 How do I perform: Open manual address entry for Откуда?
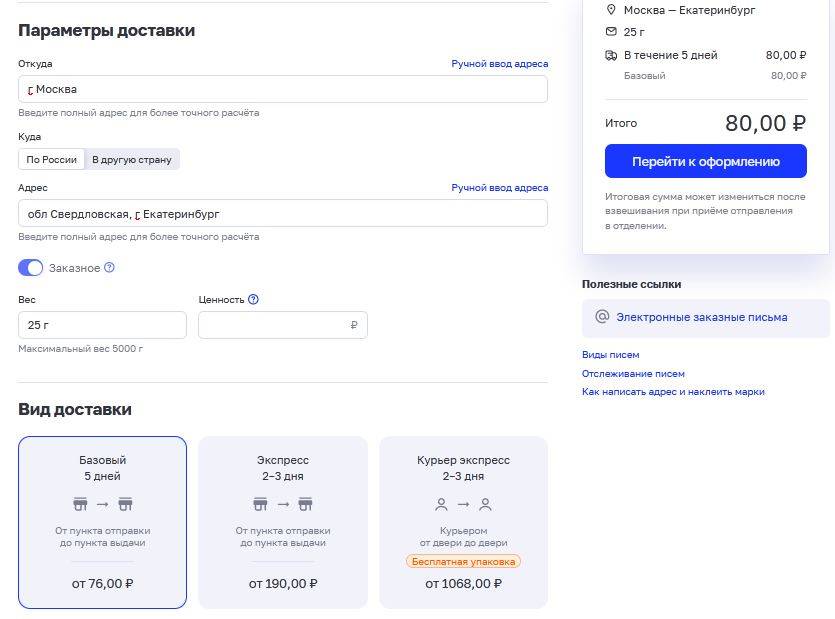(x=499, y=64)
